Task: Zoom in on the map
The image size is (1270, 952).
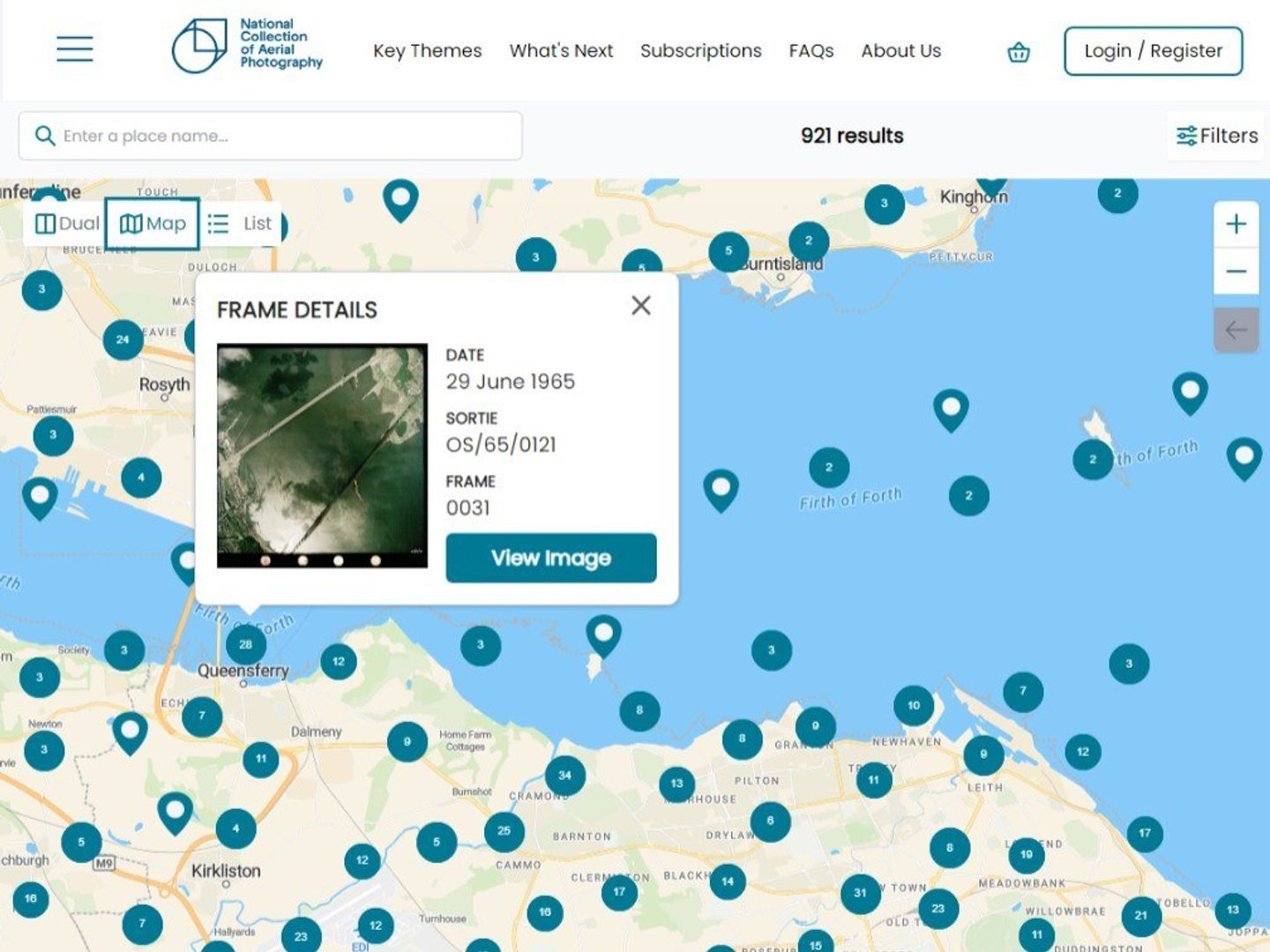Action: tap(1236, 223)
